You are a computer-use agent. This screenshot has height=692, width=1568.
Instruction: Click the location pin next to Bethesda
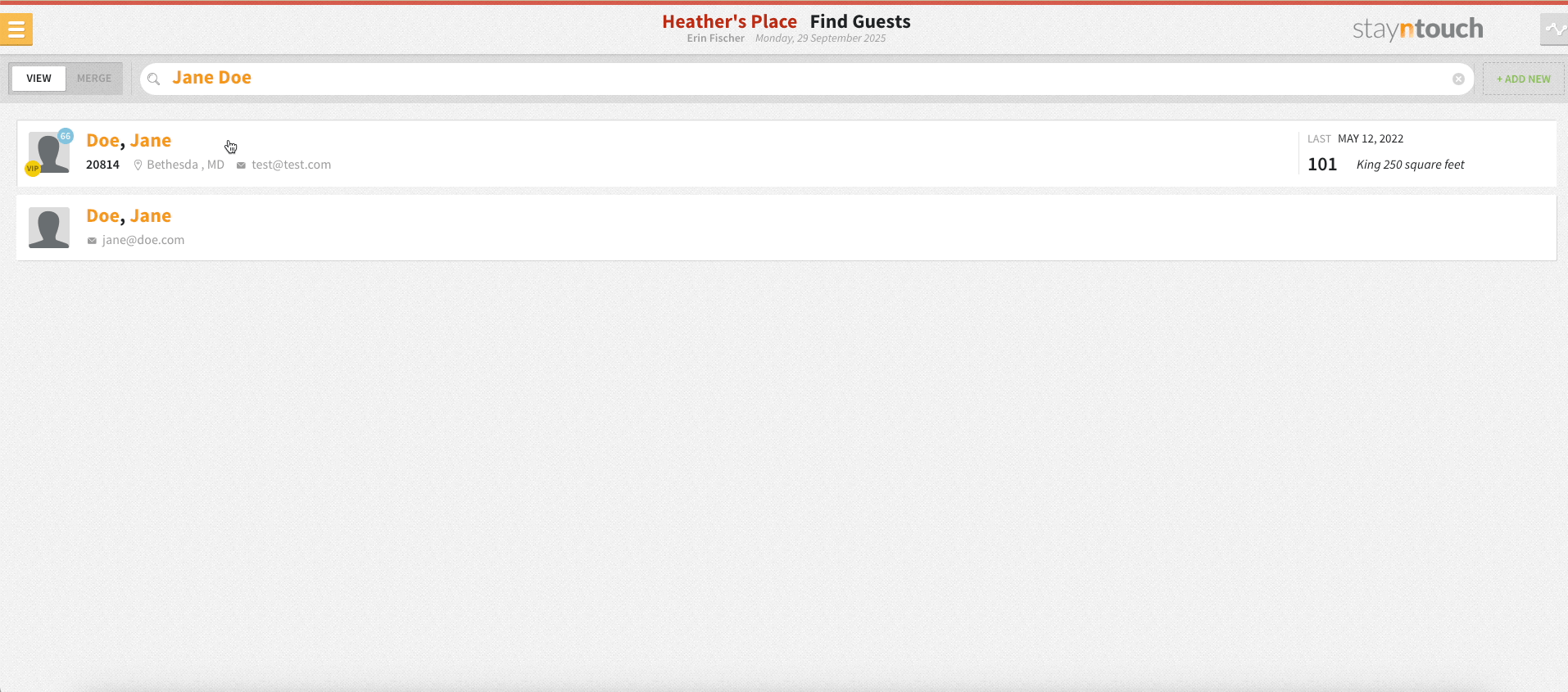(138, 165)
